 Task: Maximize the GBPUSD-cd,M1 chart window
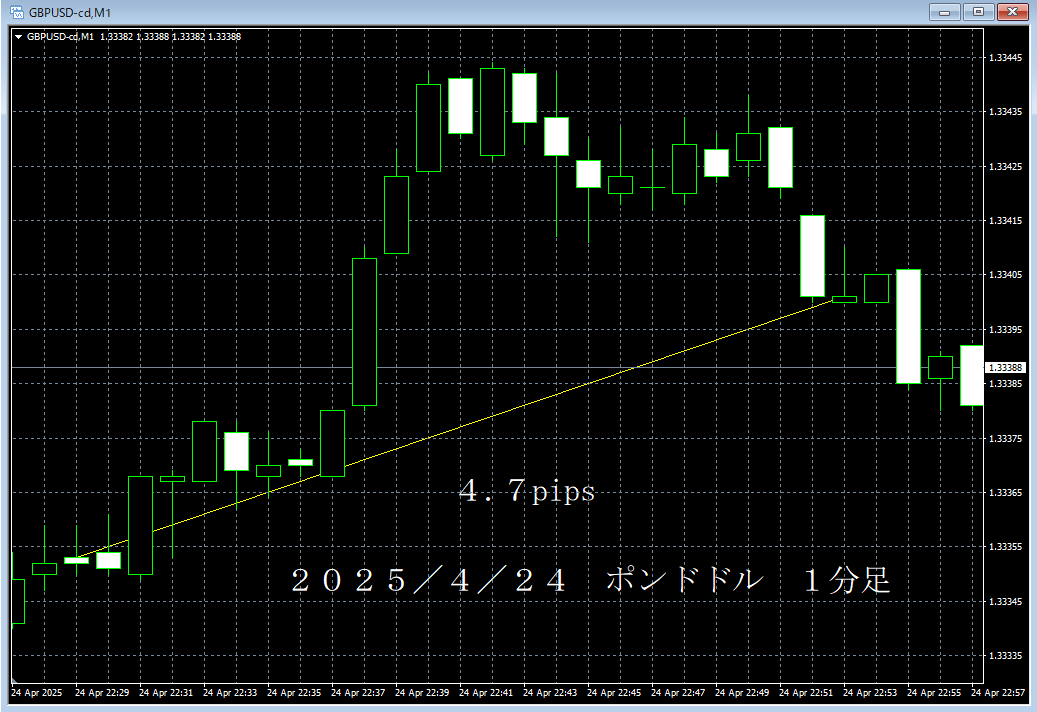[x=978, y=12]
